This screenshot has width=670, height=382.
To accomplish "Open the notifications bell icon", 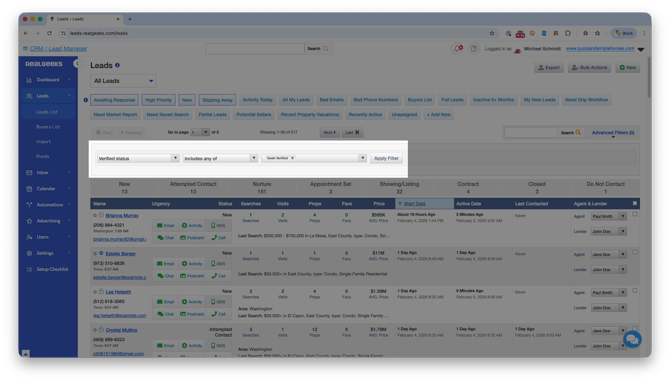I will [458, 48].
